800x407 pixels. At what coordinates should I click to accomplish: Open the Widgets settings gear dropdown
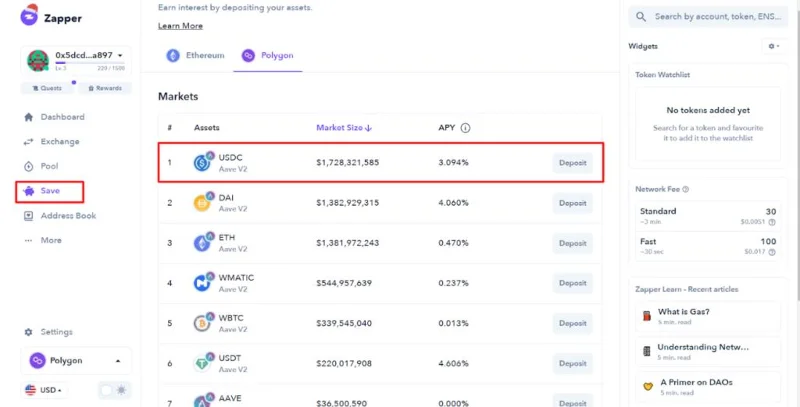click(x=774, y=46)
